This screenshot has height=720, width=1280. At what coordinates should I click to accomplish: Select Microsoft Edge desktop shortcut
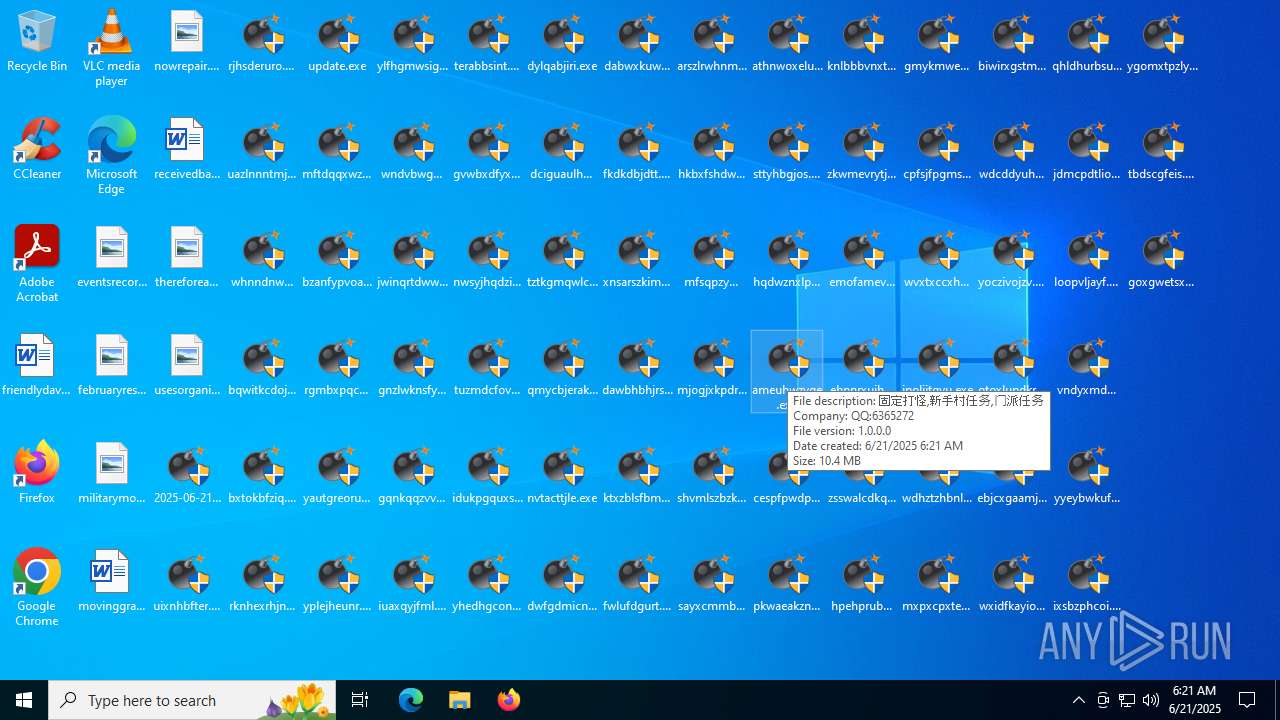pyautogui.click(x=111, y=156)
